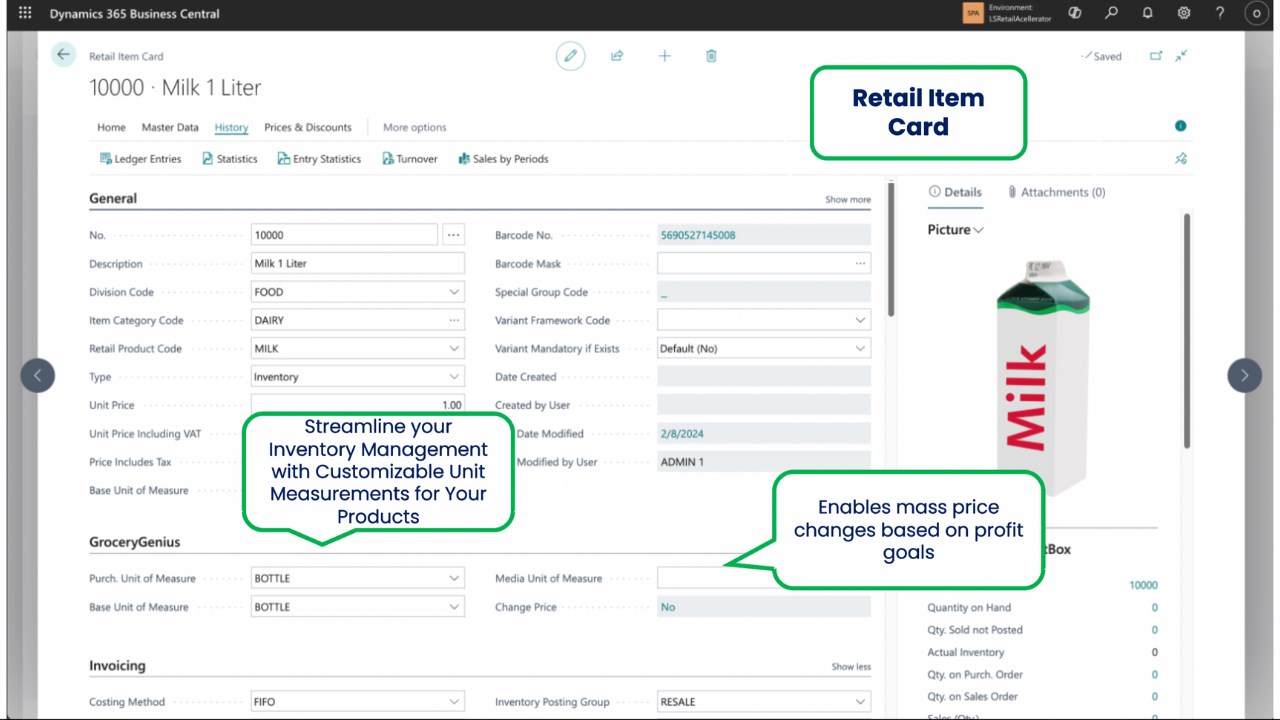Screen dimensions: 1280x720
Task: Click the trash delete icon
Action: tap(711, 56)
